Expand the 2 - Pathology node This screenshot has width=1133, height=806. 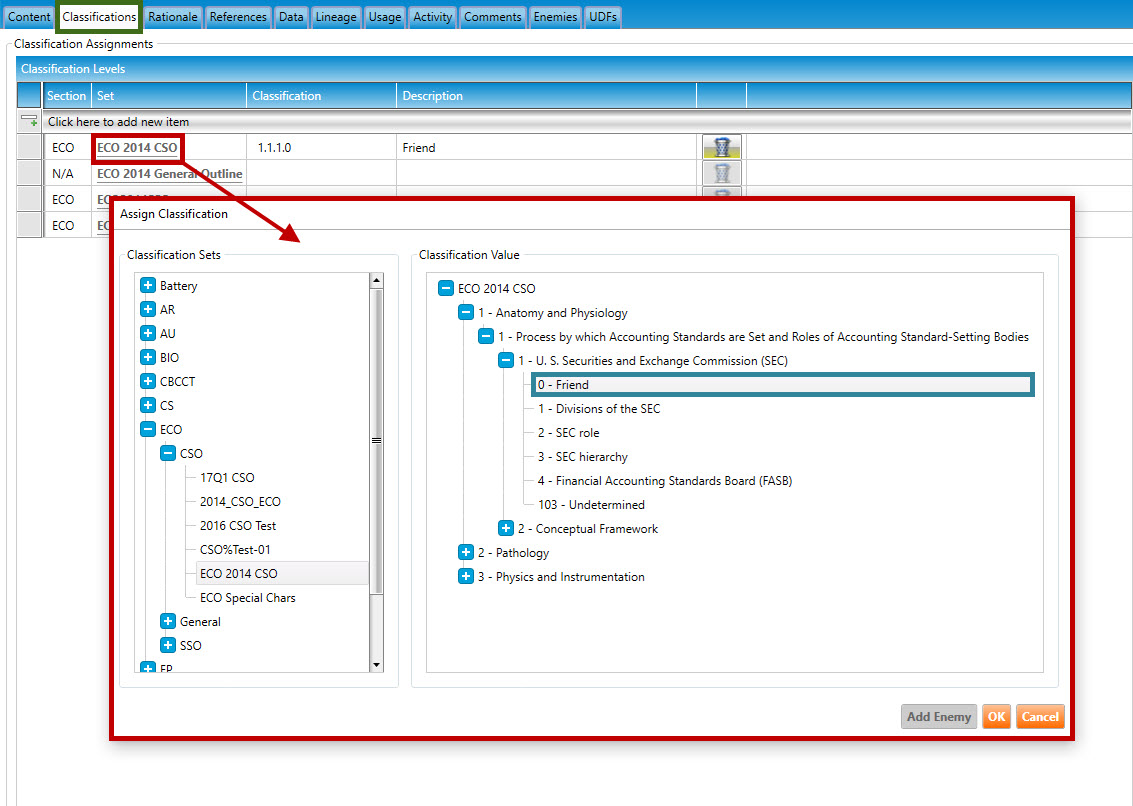[x=465, y=552]
